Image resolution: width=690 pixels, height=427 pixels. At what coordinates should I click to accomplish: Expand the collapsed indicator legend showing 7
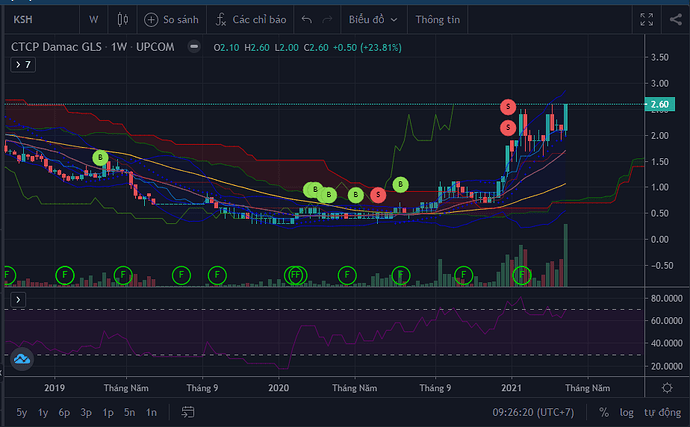[21, 64]
